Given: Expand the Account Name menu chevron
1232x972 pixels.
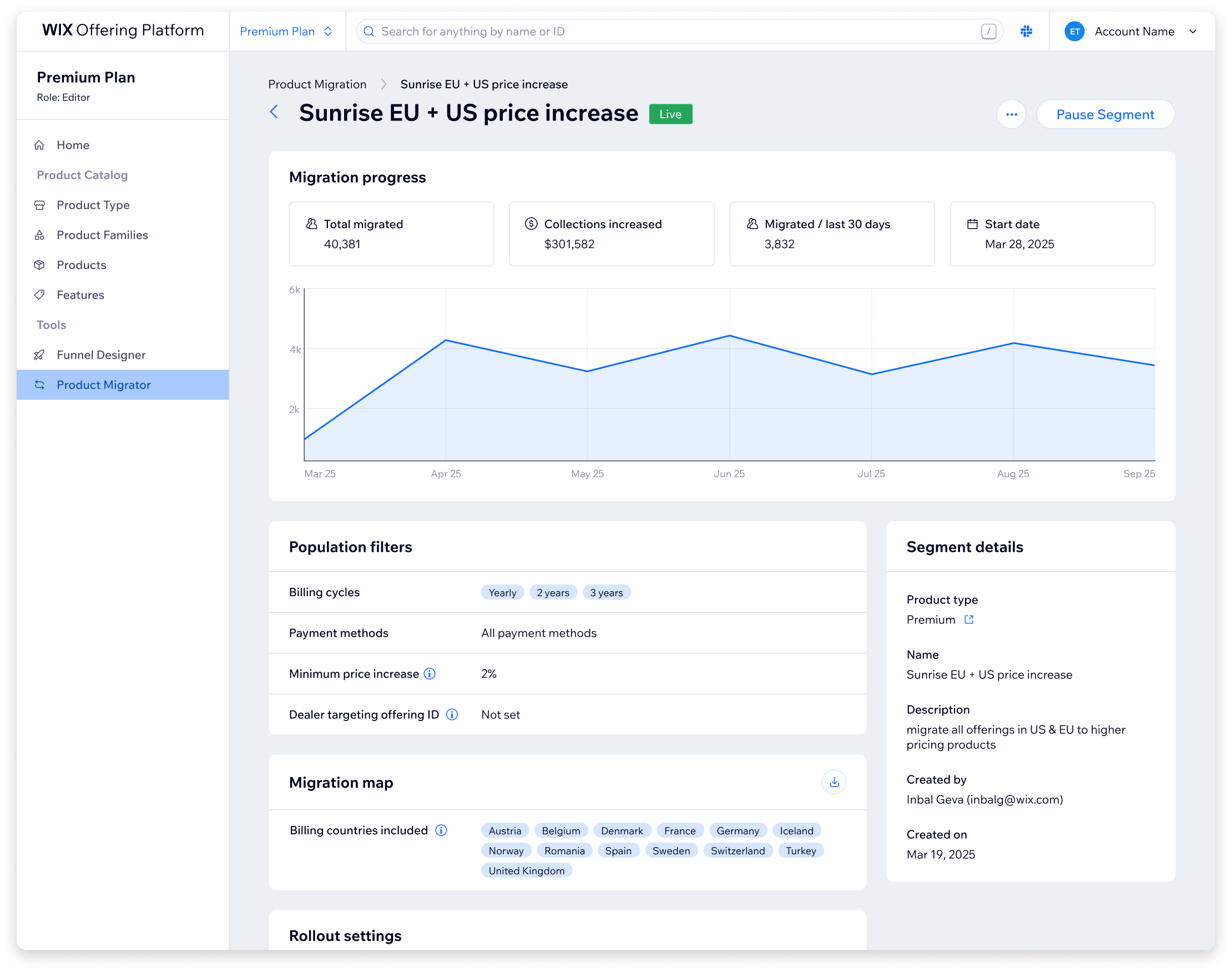Looking at the screenshot, I should pyautogui.click(x=1193, y=31).
